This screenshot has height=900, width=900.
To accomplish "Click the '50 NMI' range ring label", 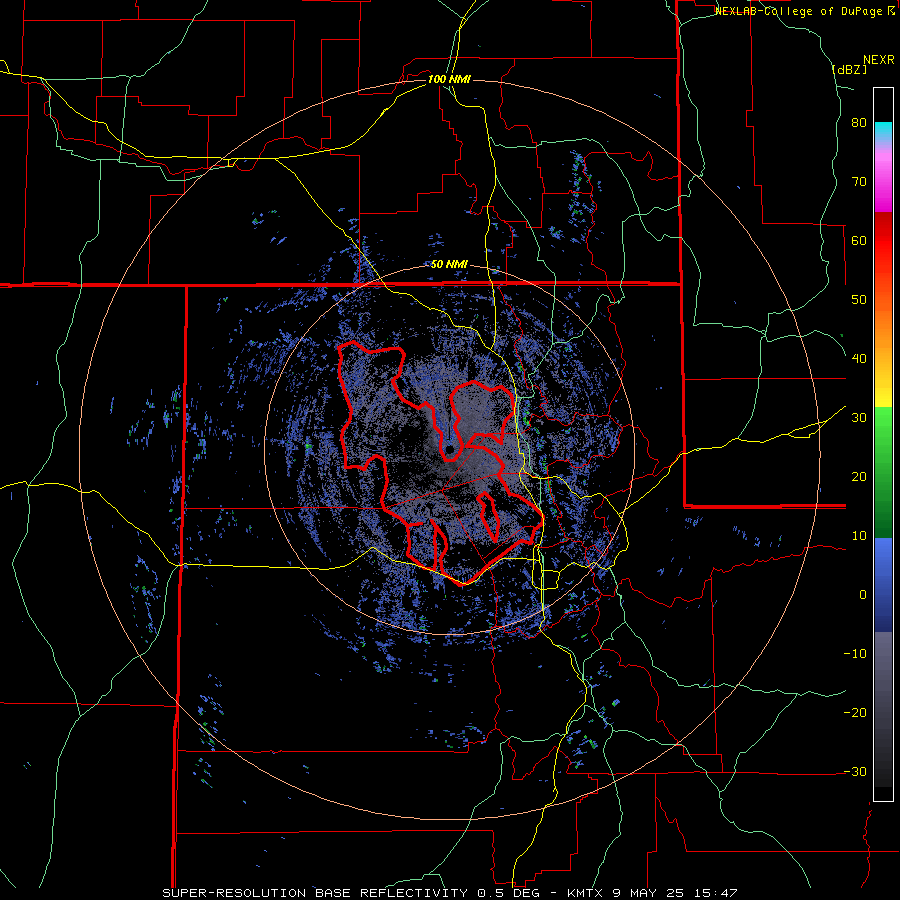I will click(x=449, y=265).
